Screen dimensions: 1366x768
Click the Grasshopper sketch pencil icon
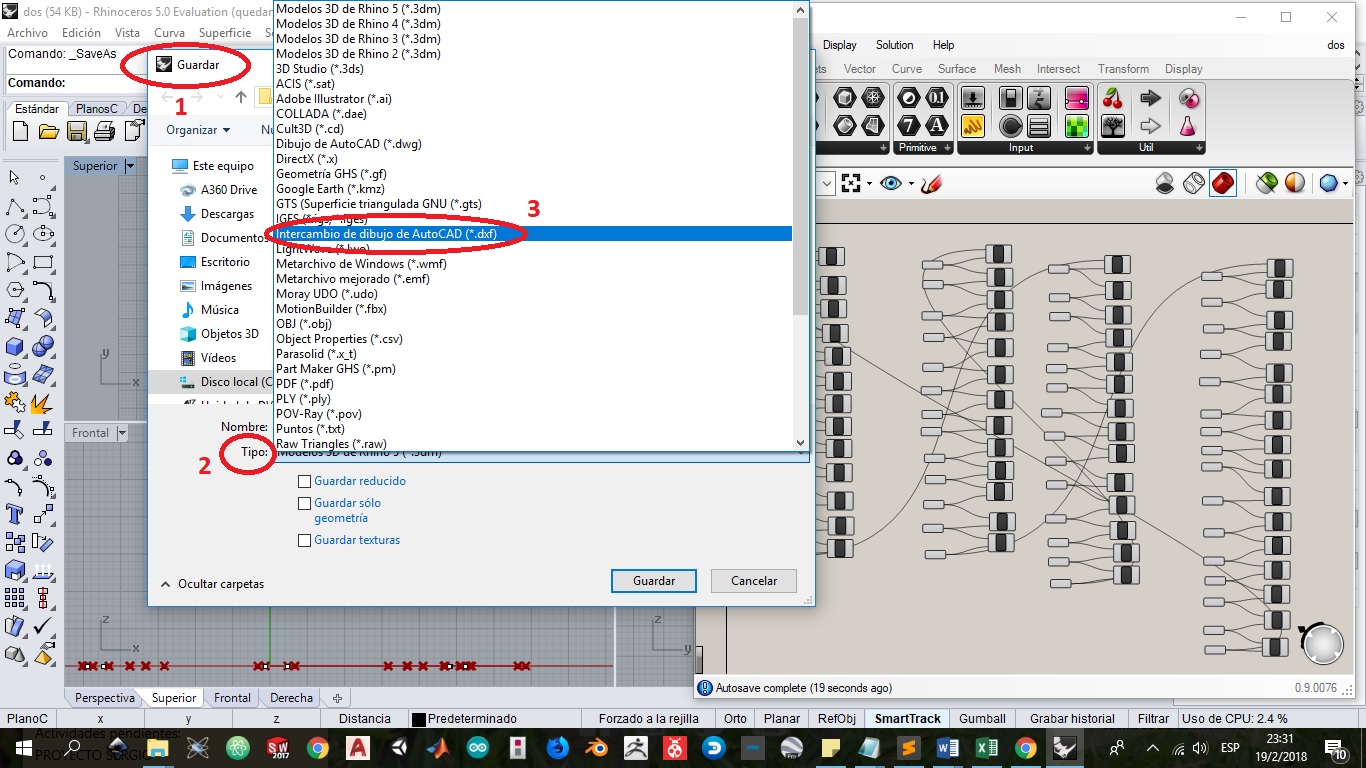tap(931, 184)
